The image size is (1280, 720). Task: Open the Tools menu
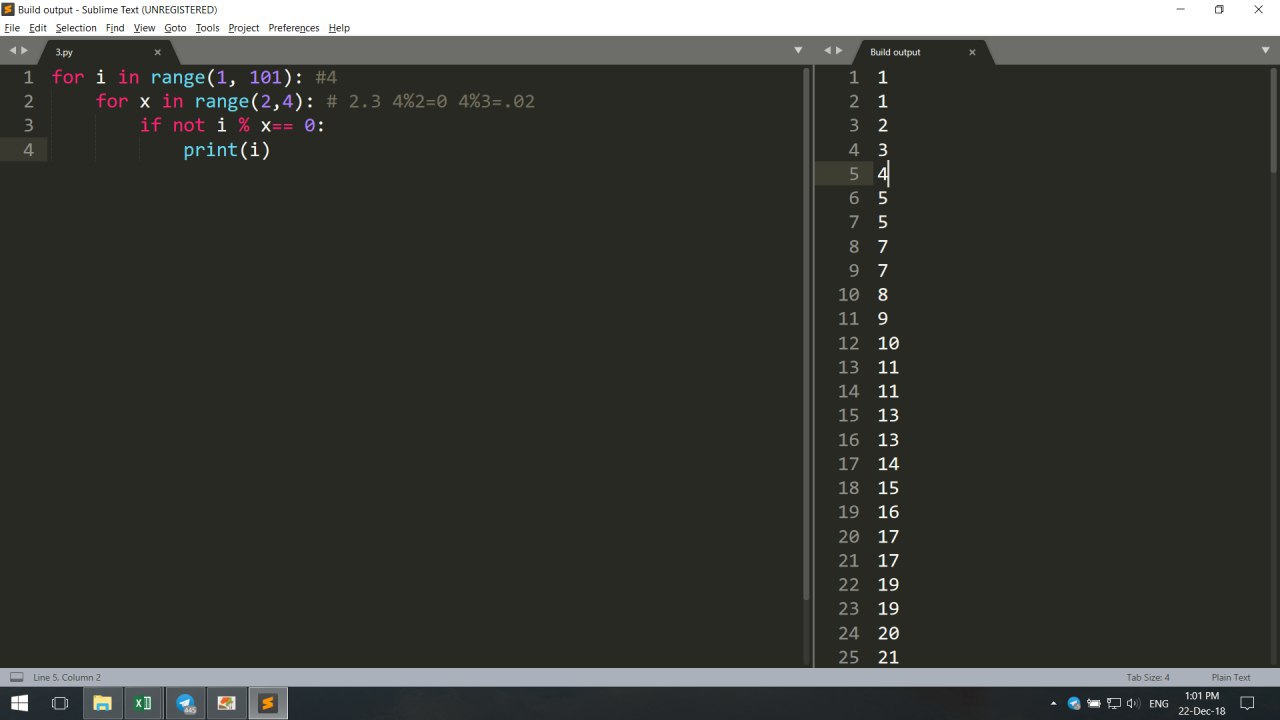pyautogui.click(x=207, y=28)
